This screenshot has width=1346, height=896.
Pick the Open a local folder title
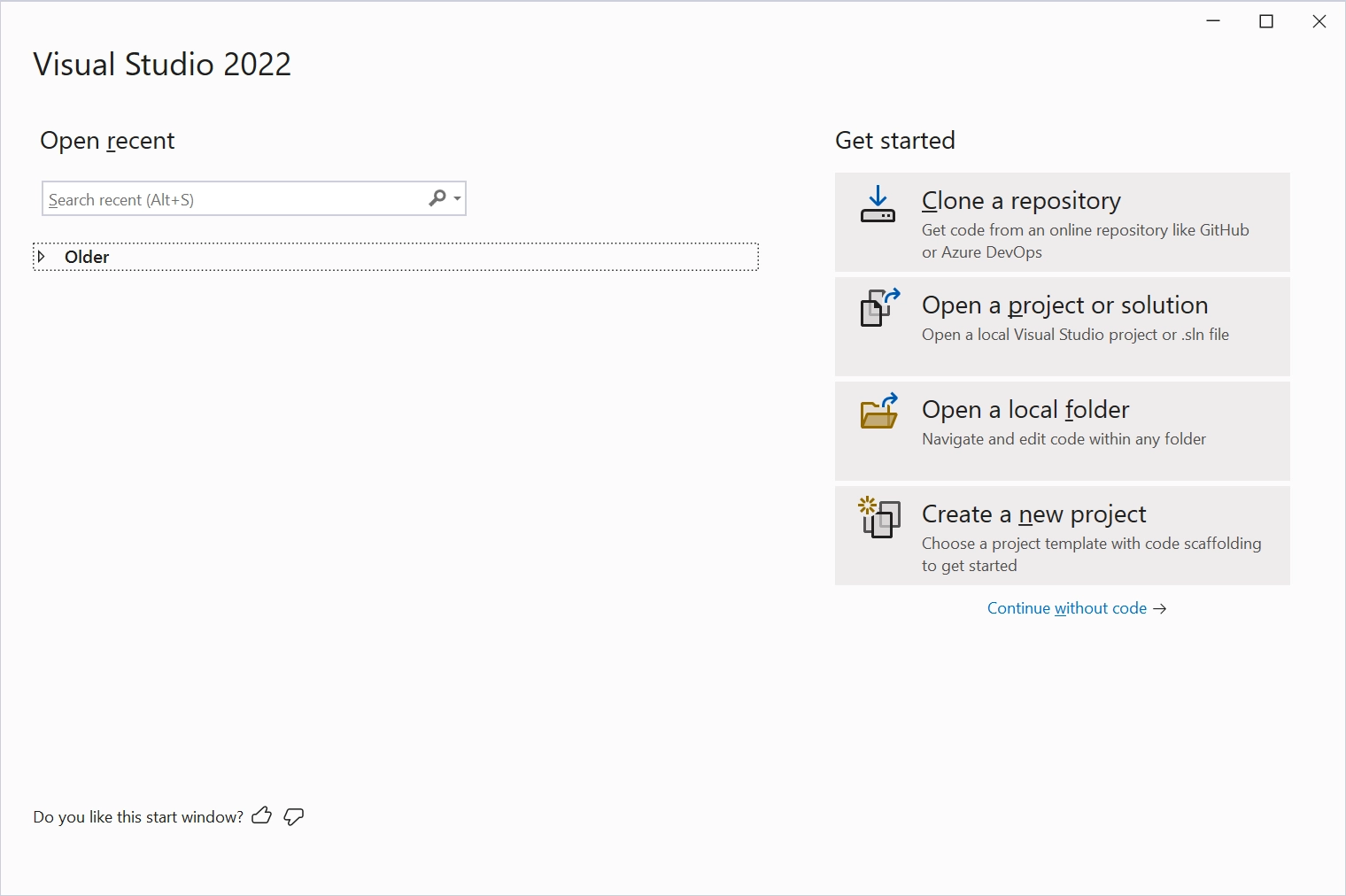click(1025, 410)
